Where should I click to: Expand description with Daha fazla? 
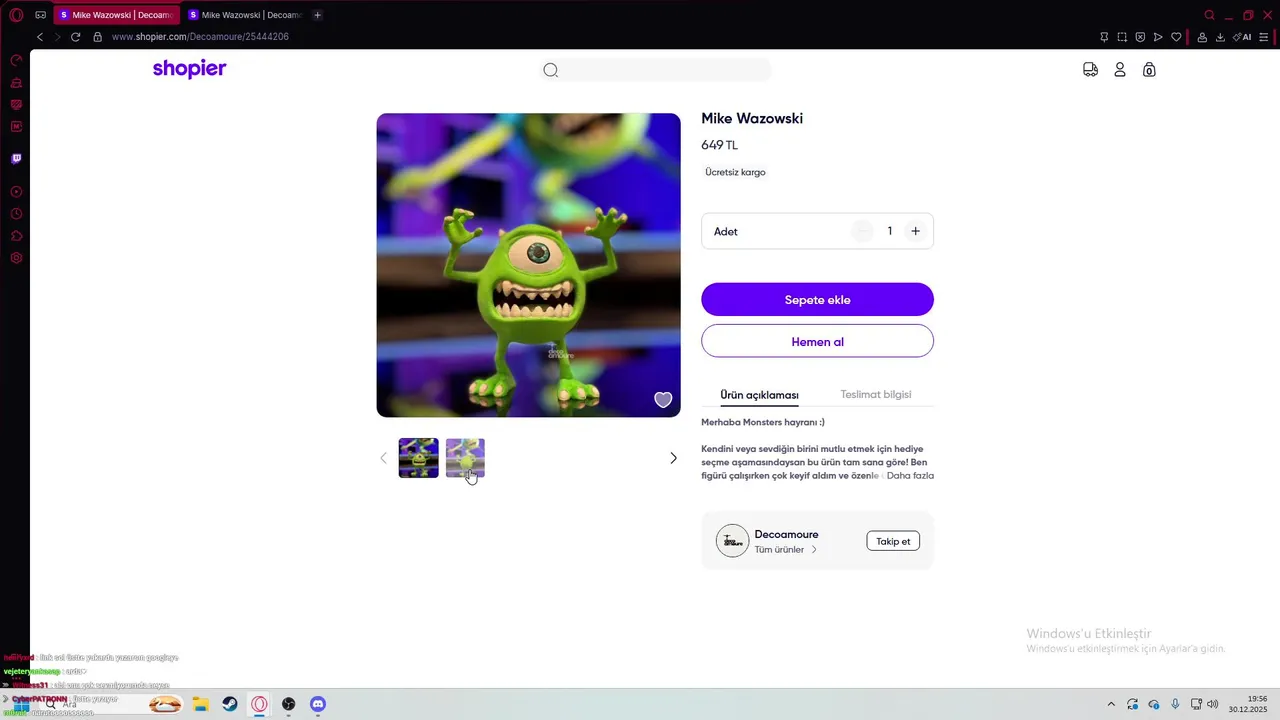pos(910,476)
